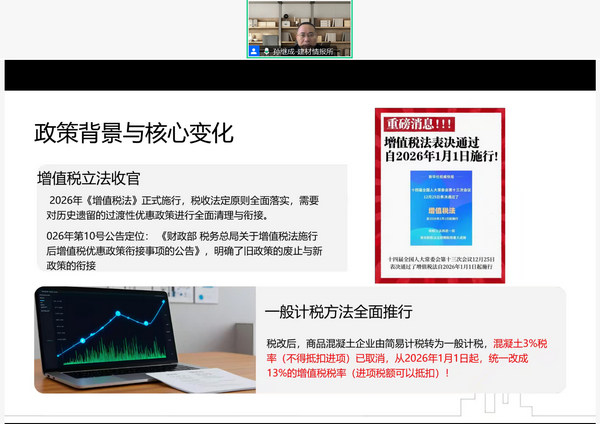Click the 增值税立法收官 section heading
600x424 pixels.
click(88, 178)
